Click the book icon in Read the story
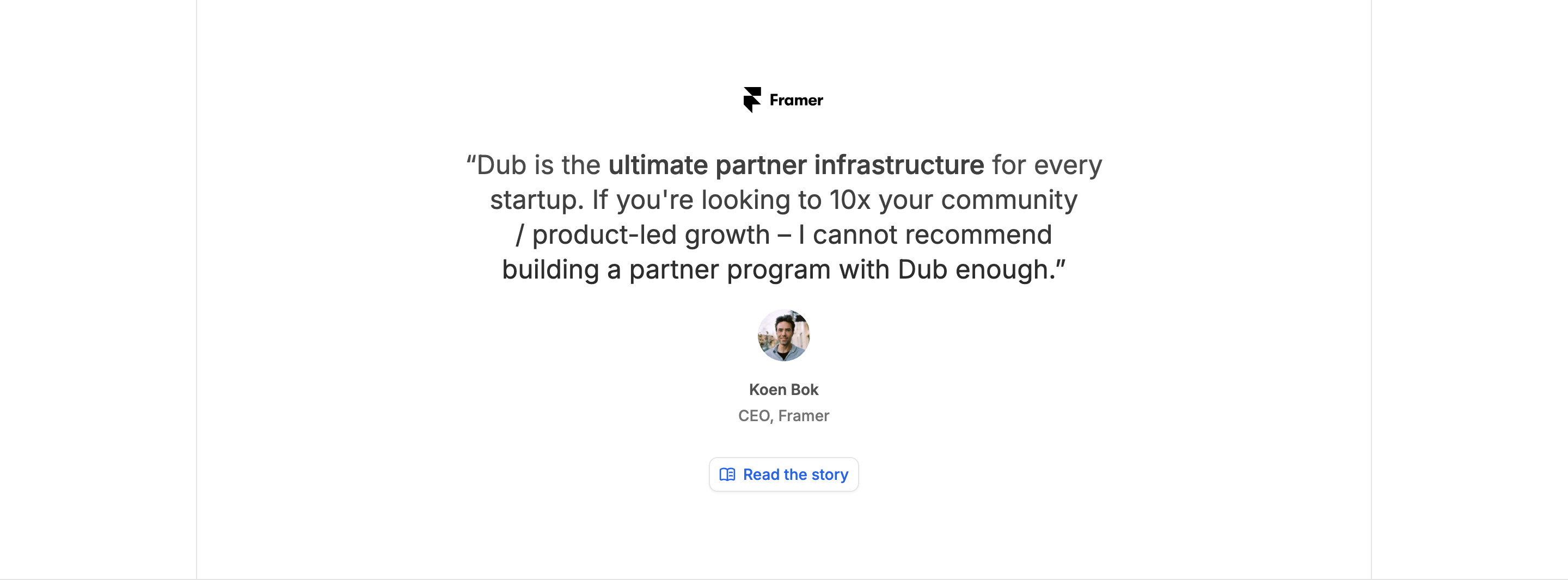 [727, 474]
